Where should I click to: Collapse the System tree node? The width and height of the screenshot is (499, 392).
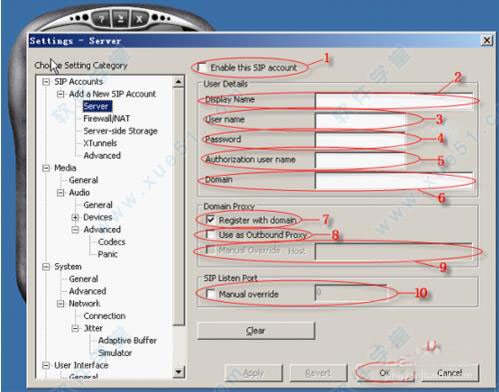[x=46, y=267]
